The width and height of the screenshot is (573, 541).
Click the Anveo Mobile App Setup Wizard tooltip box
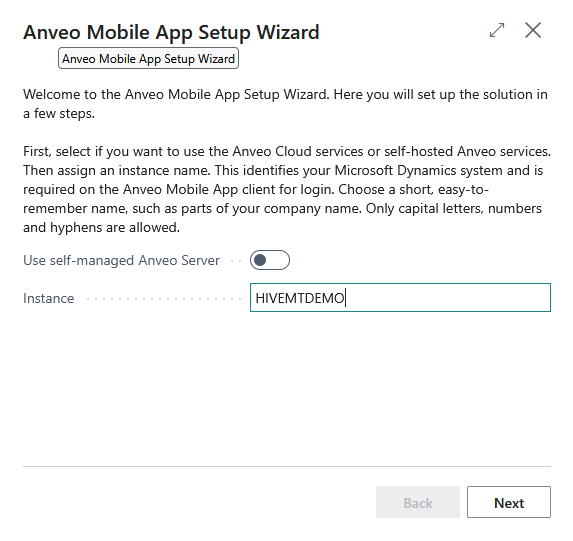coord(148,58)
